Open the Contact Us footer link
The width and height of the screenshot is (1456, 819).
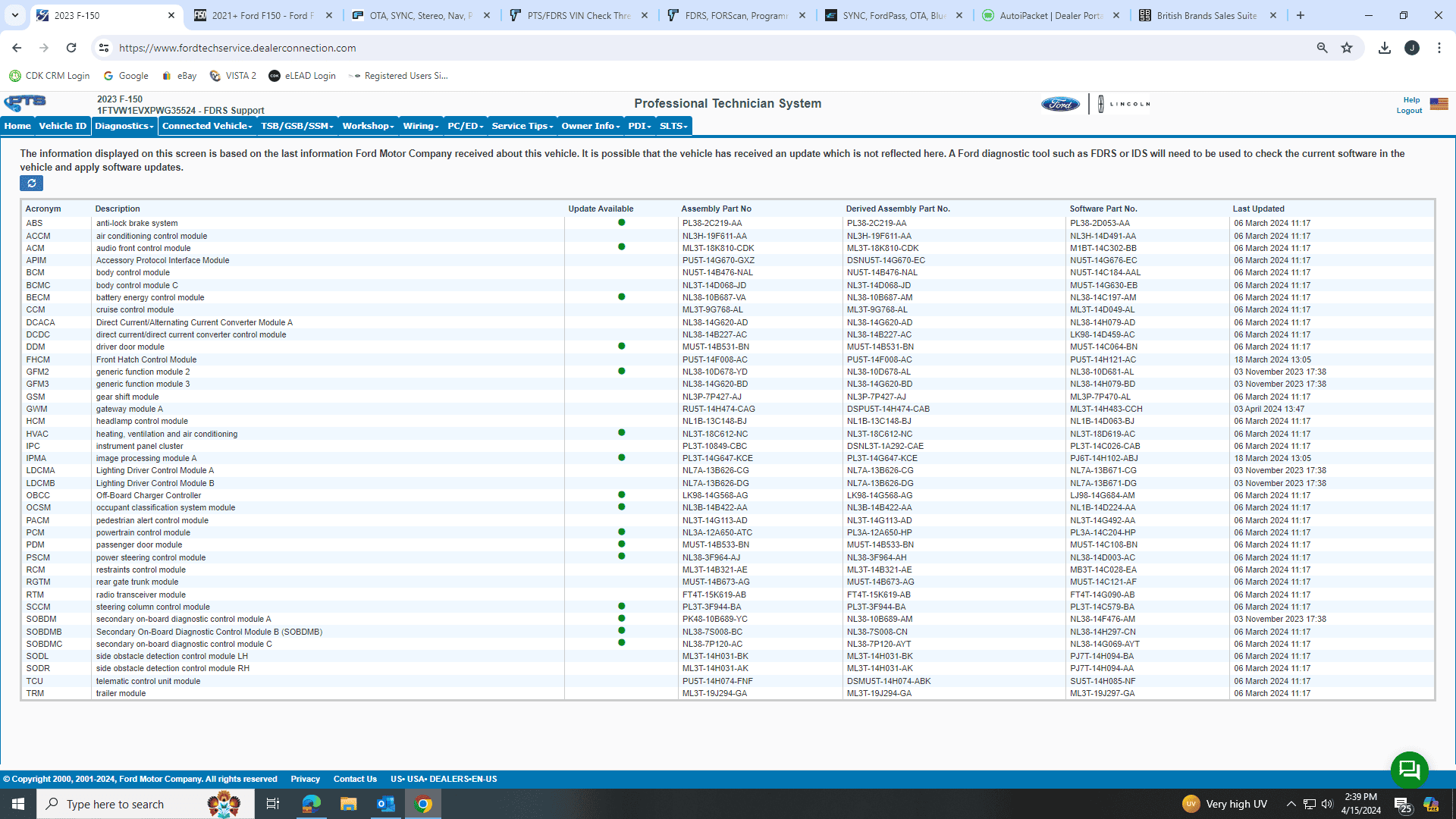[x=355, y=779]
